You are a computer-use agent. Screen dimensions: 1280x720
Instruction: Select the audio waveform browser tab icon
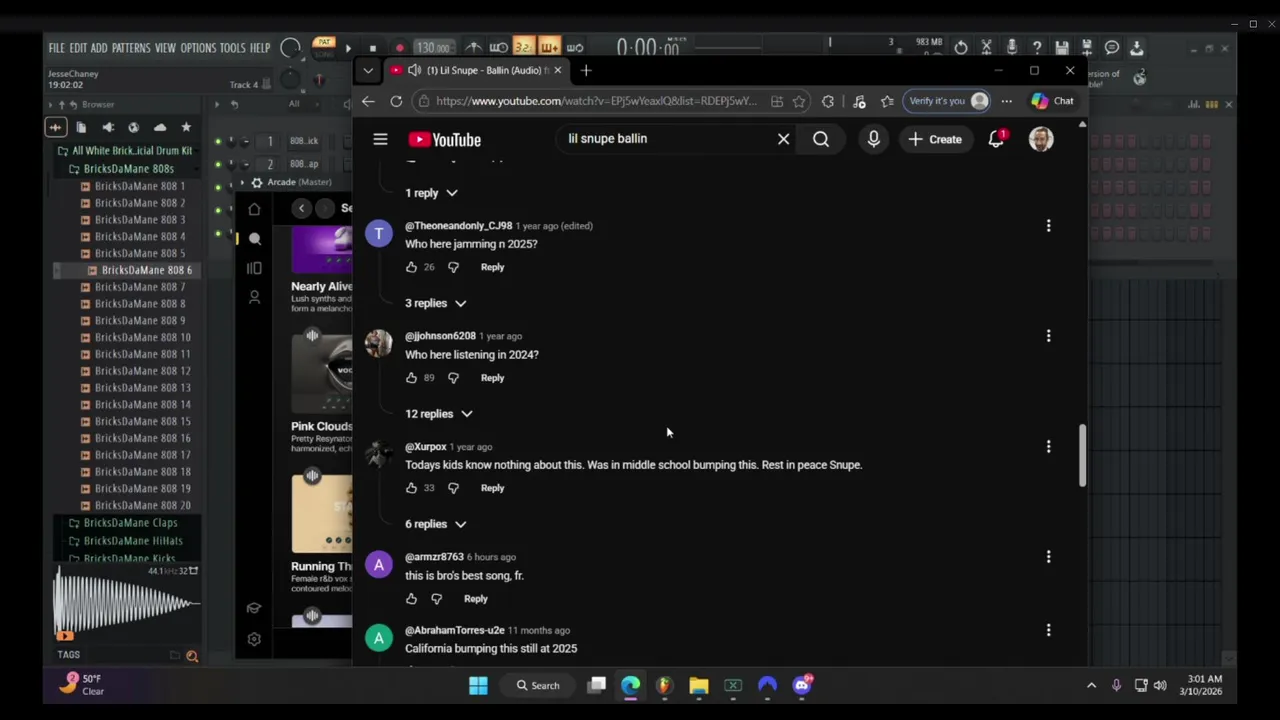55,127
